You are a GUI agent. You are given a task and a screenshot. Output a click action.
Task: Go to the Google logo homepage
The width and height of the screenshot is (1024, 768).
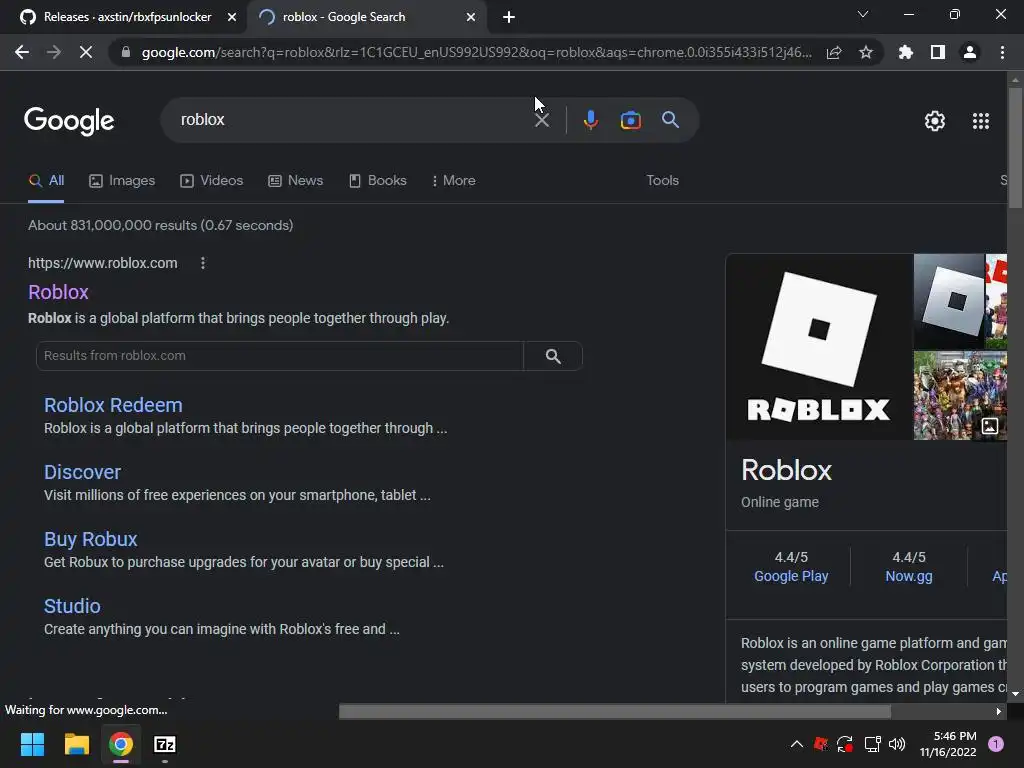tap(69, 121)
